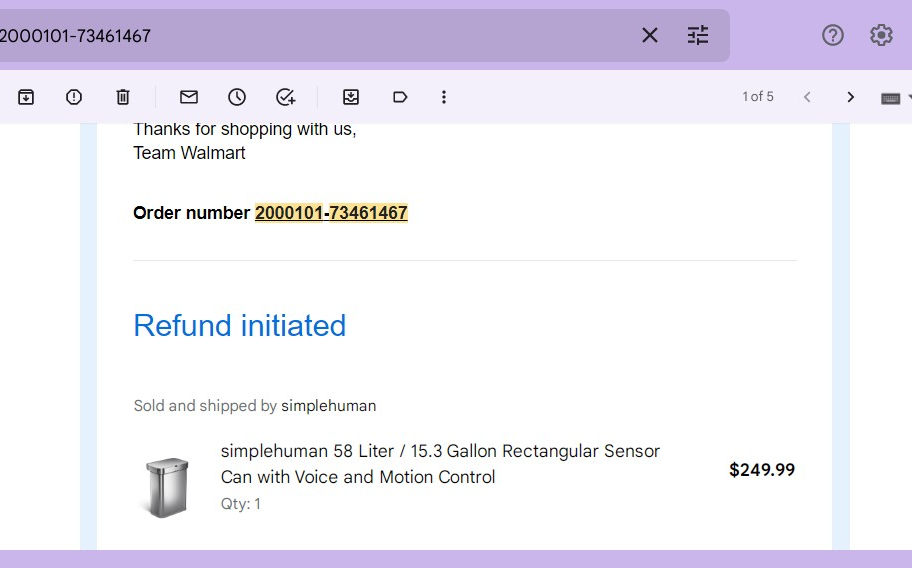Apply a label to this email
Image resolution: width=912 pixels, height=568 pixels.
pos(400,97)
